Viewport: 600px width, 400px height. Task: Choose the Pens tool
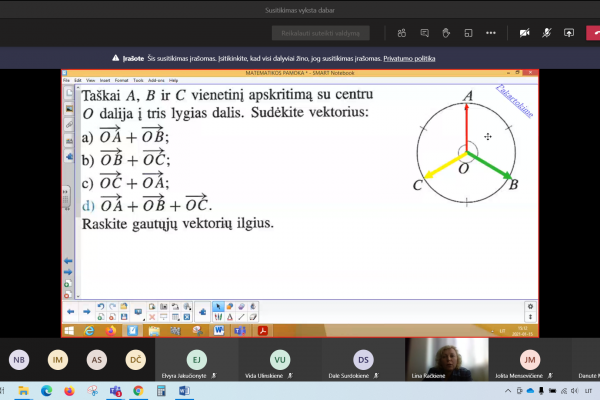click(218, 317)
